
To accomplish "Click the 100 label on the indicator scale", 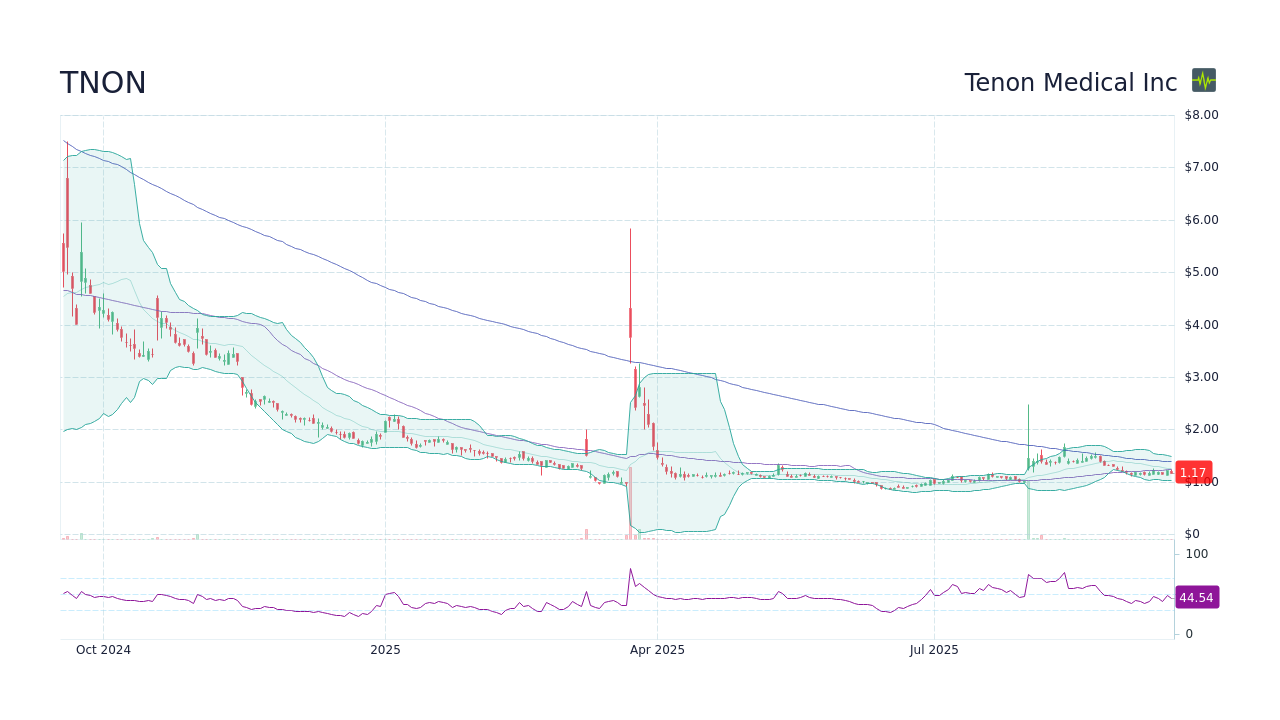I will tap(1196, 554).
